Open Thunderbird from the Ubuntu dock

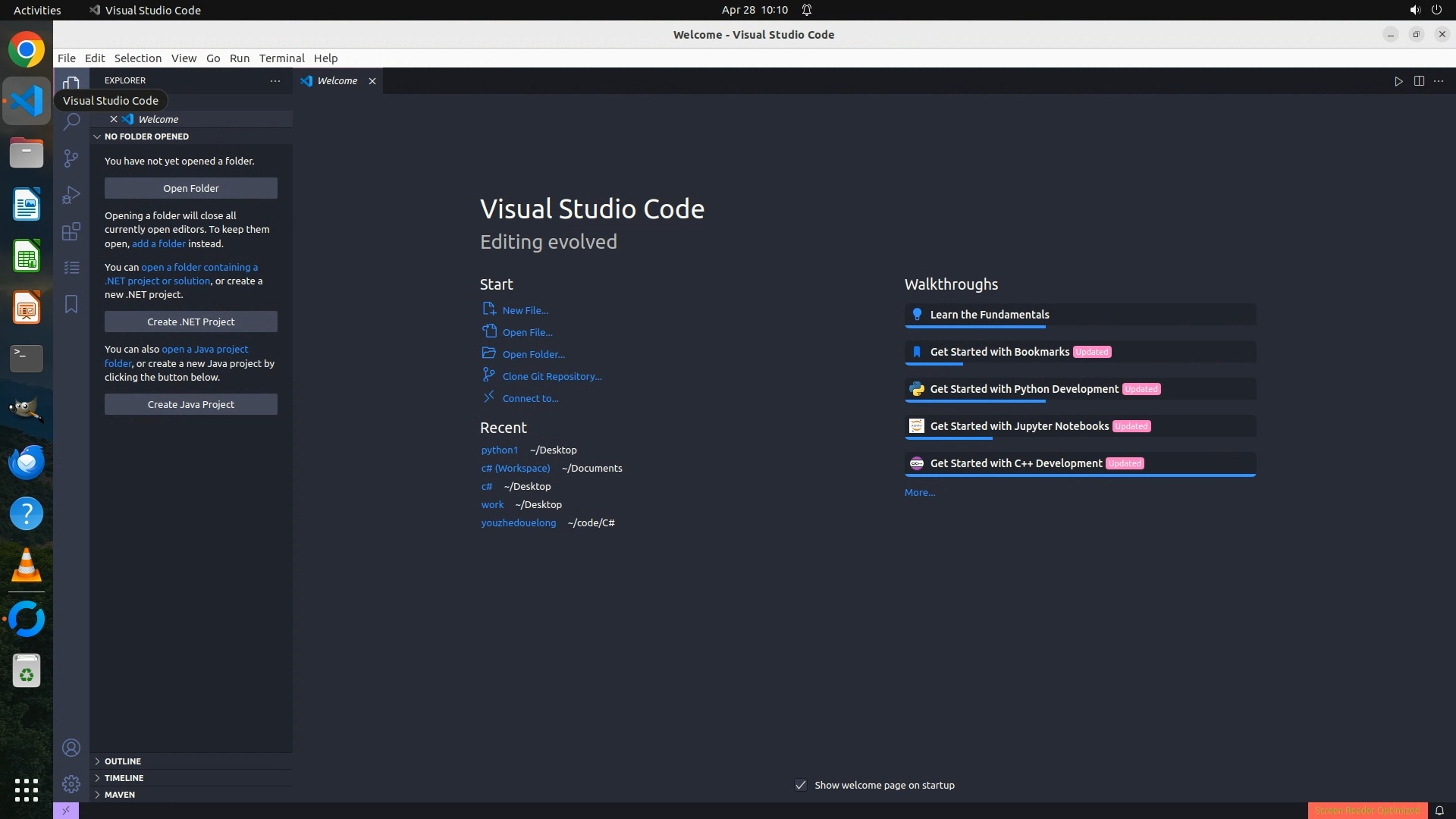pos(27,462)
